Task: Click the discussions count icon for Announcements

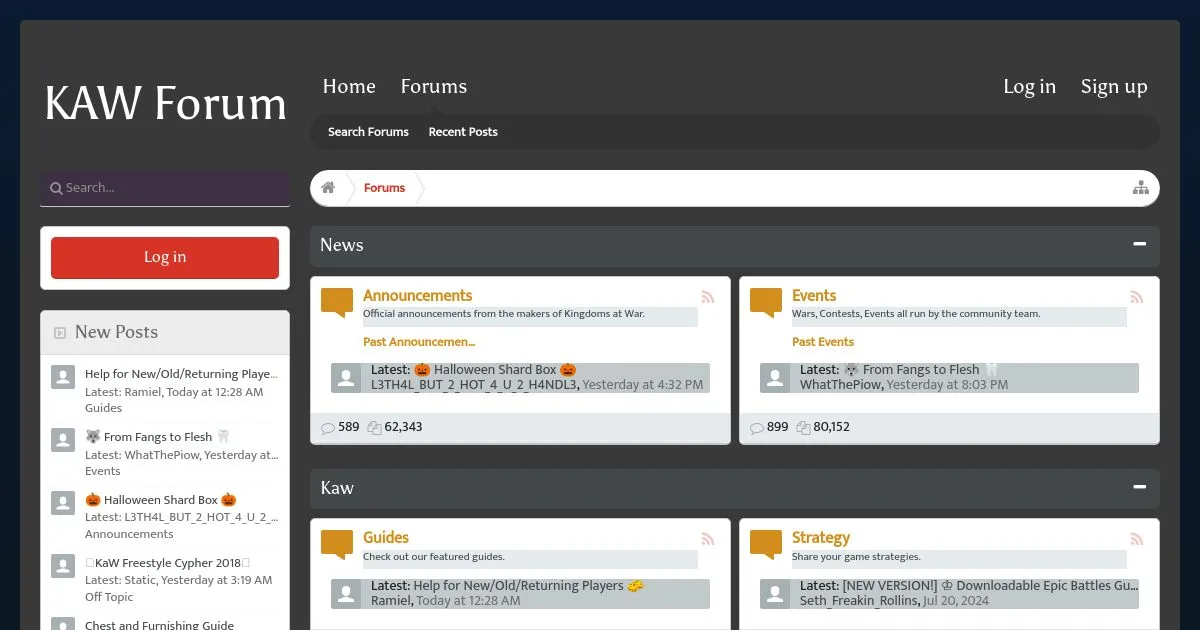Action: [x=328, y=428]
